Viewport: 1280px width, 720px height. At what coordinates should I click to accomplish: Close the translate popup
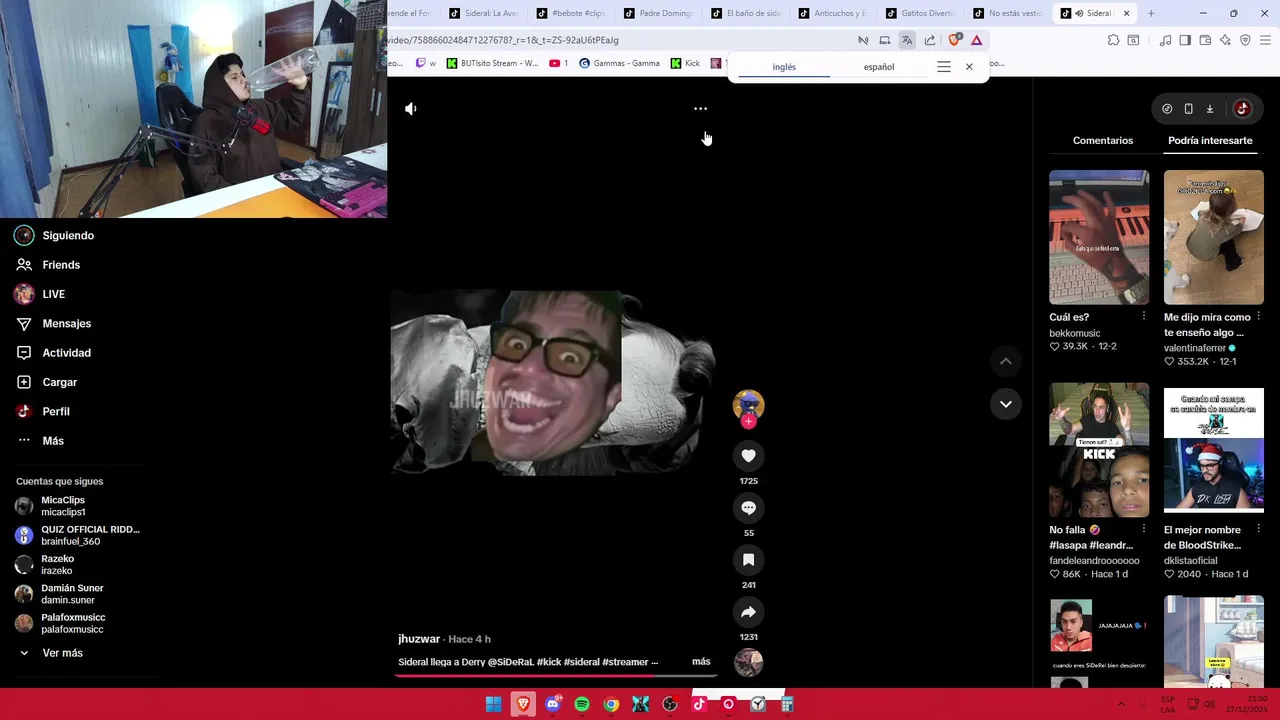click(969, 67)
